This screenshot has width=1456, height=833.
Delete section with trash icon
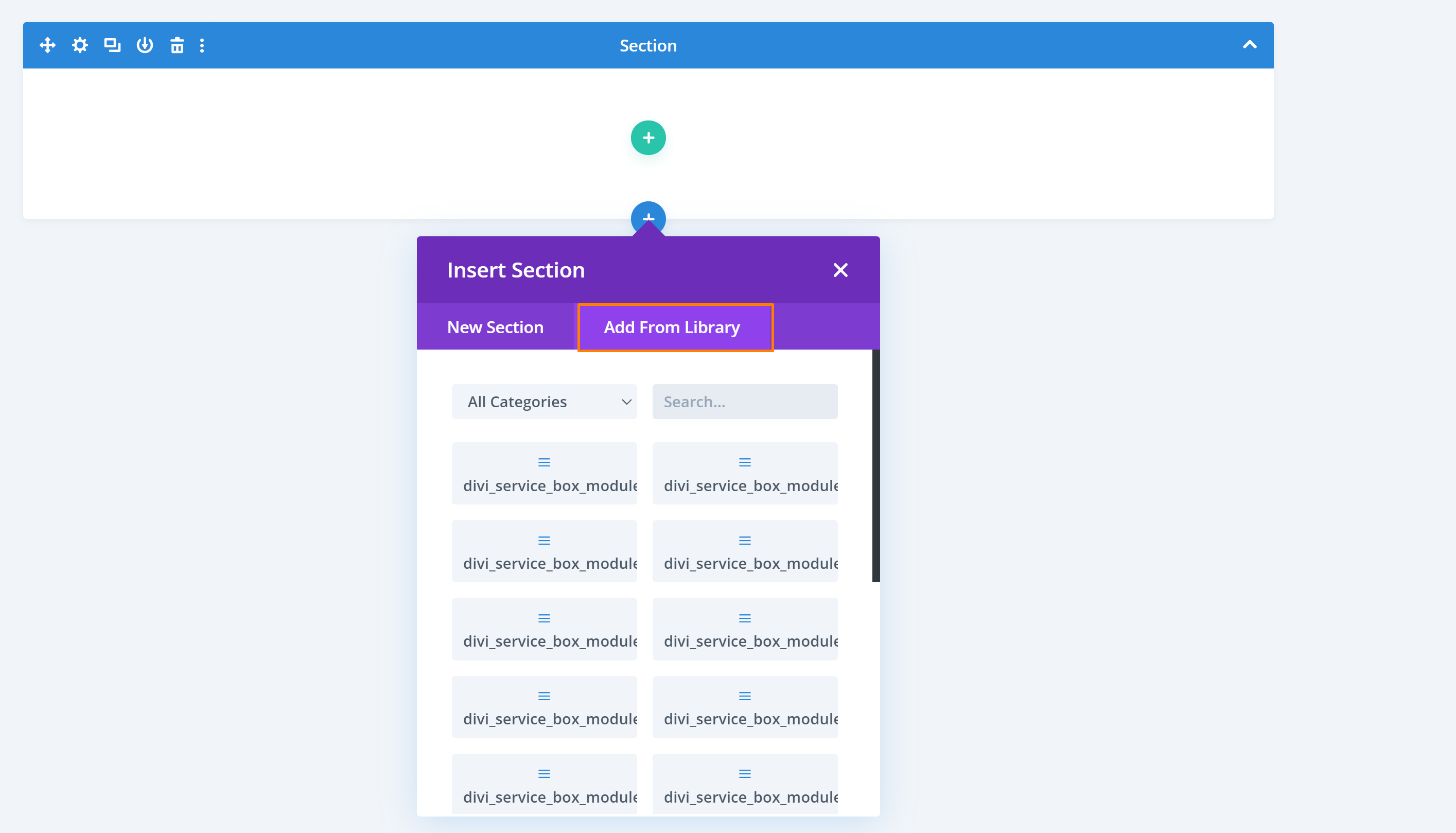177,45
